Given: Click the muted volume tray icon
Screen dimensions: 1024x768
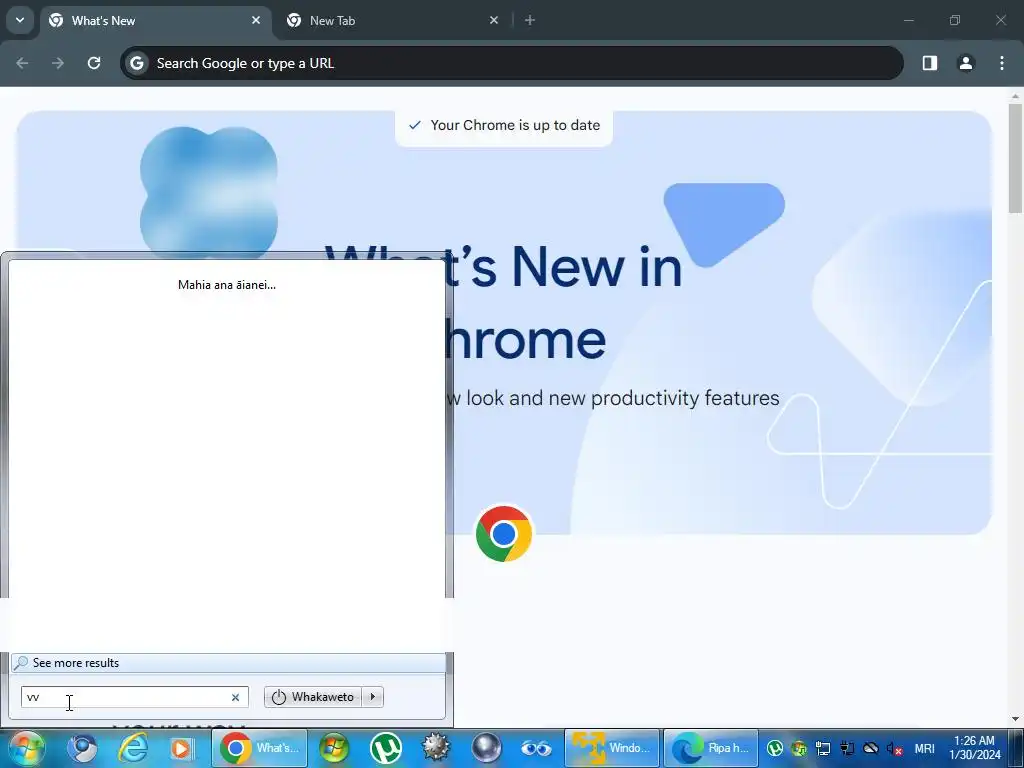Looking at the screenshot, I should (x=894, y=748).
